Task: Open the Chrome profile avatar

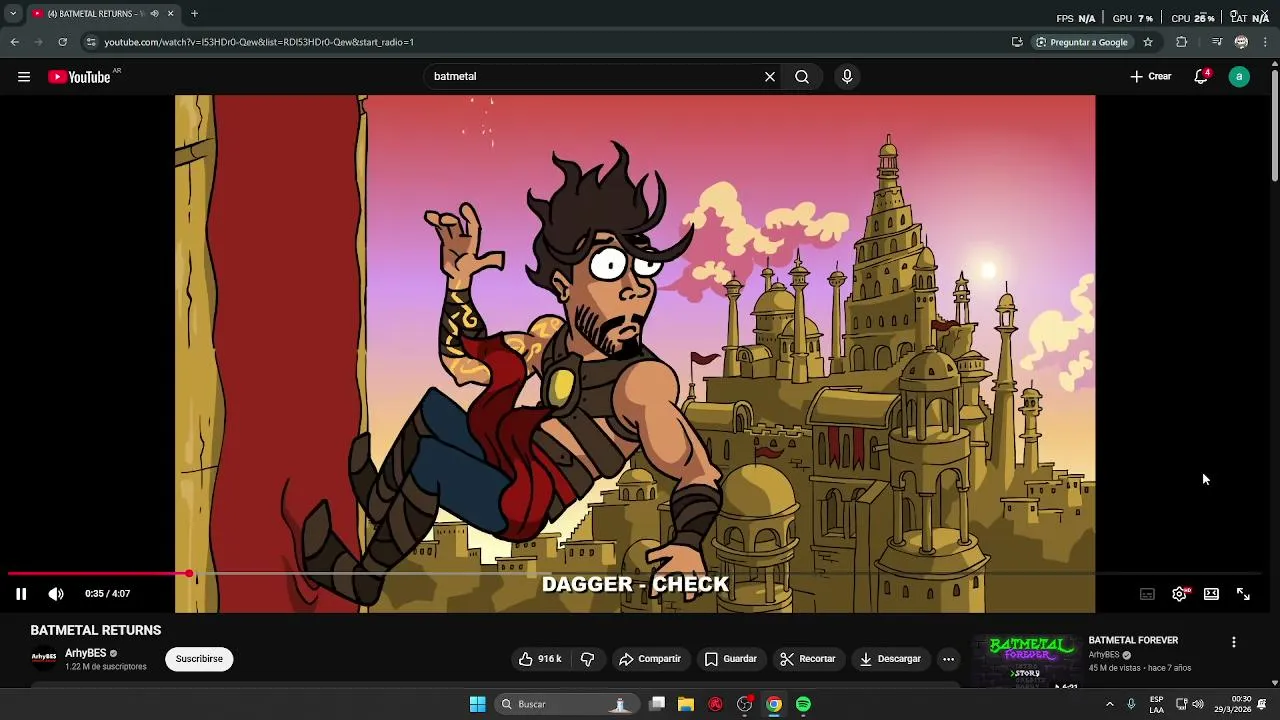Action: 1241,42
